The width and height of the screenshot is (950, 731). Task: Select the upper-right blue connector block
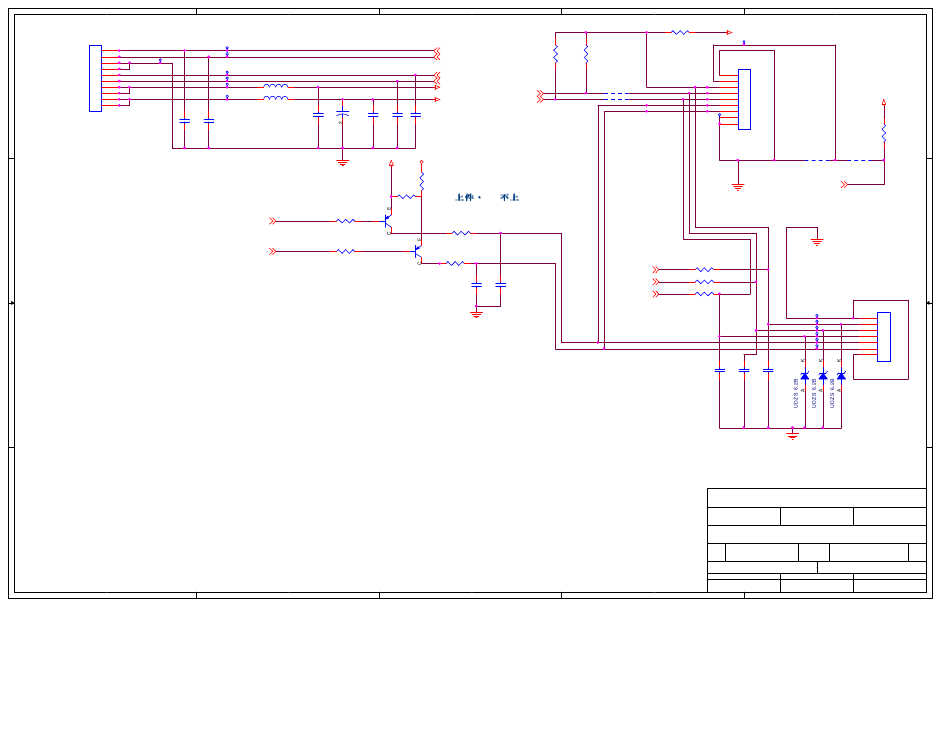(744, 99)
